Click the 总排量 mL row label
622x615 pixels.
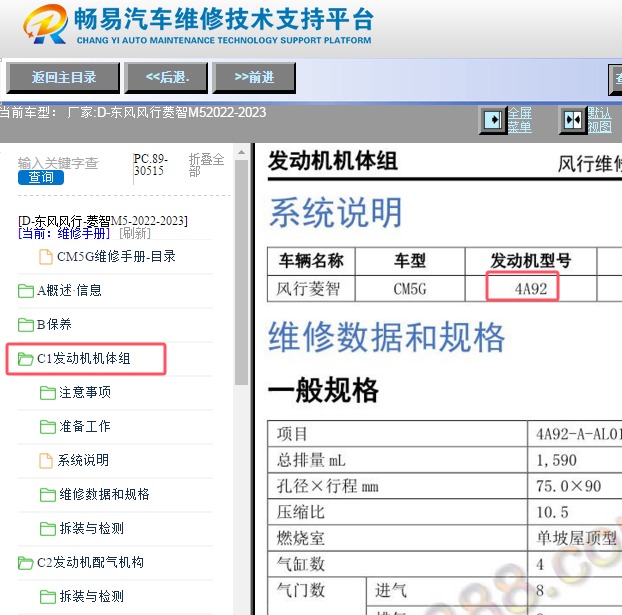[311, 460]
